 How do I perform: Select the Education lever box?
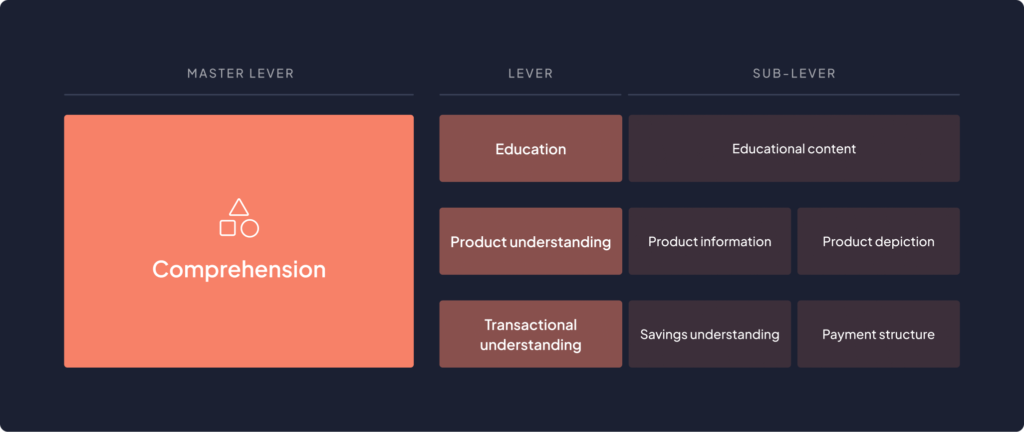tap(530, 149)
